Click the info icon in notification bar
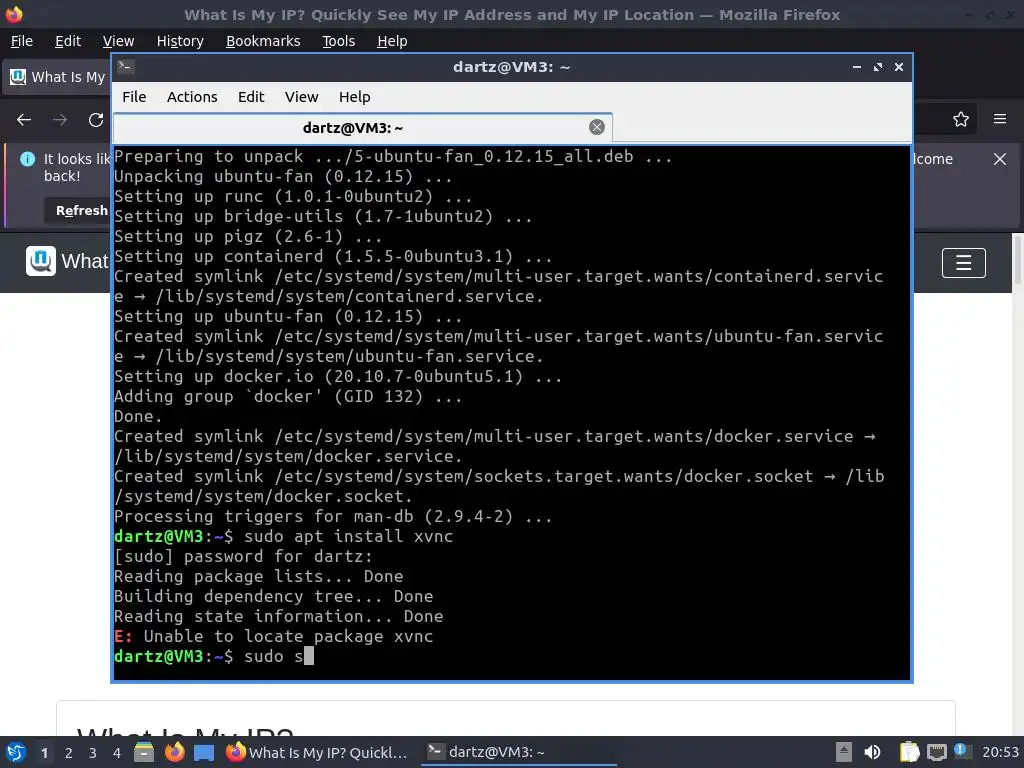The height and width of the screenshot is (768, 1024). pos(27,159)
